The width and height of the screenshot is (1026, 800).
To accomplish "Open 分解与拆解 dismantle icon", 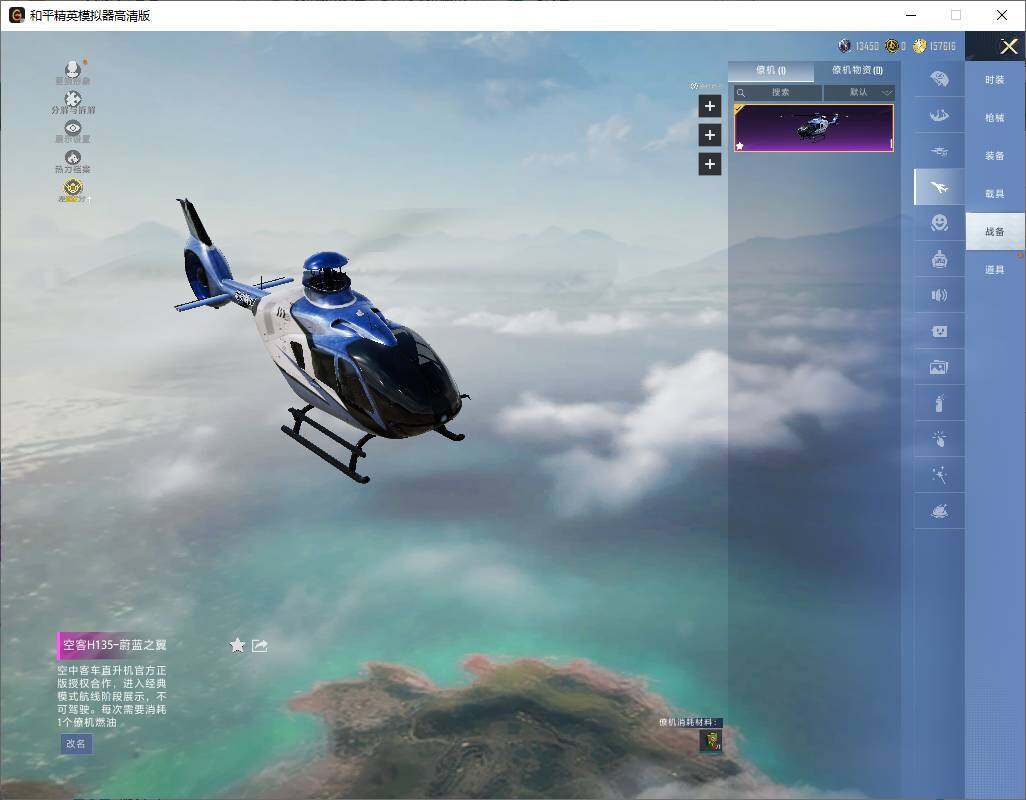I will pyautogui.click(x=73, y=99).
